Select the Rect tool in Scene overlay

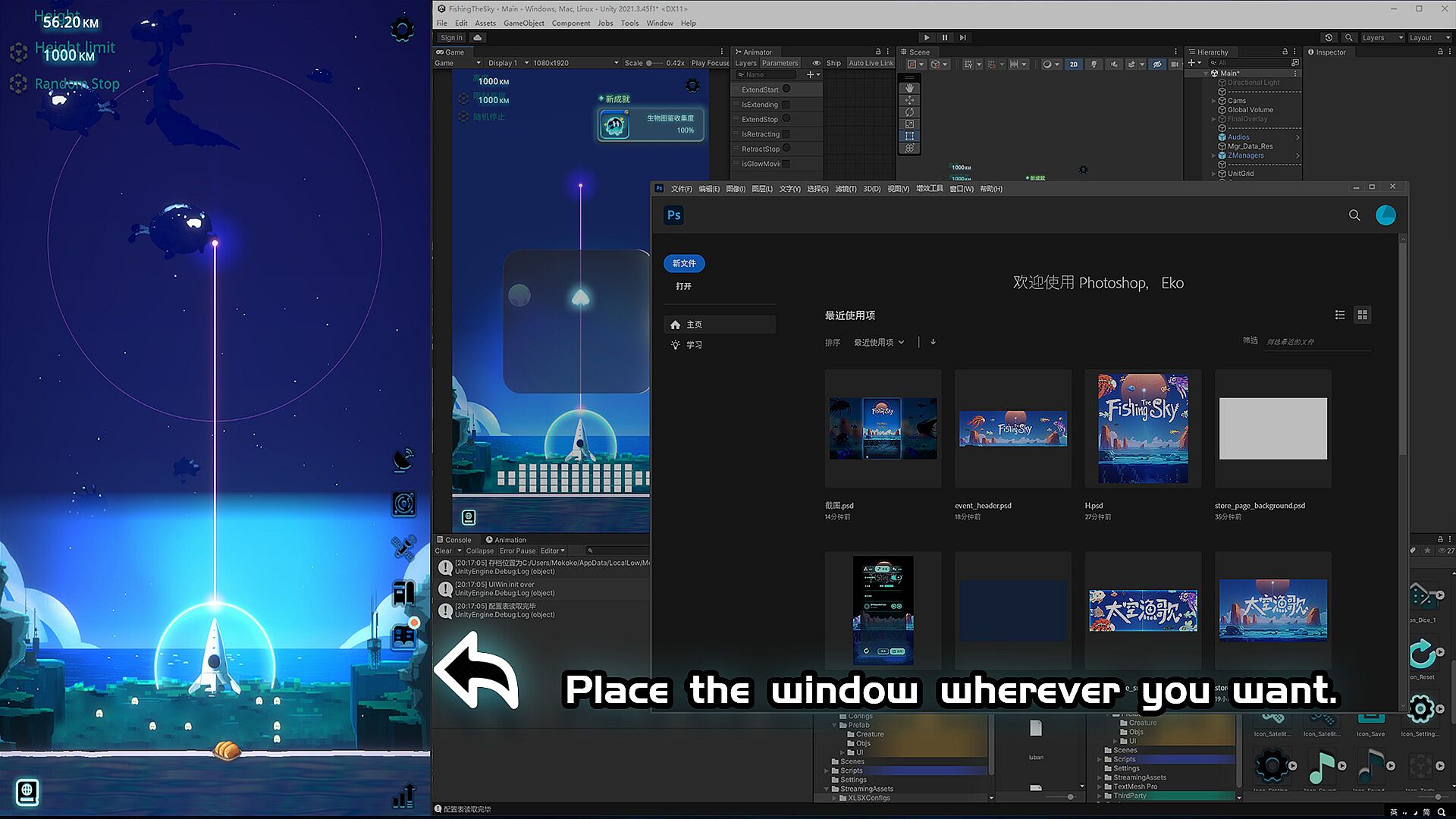(909, 136)
